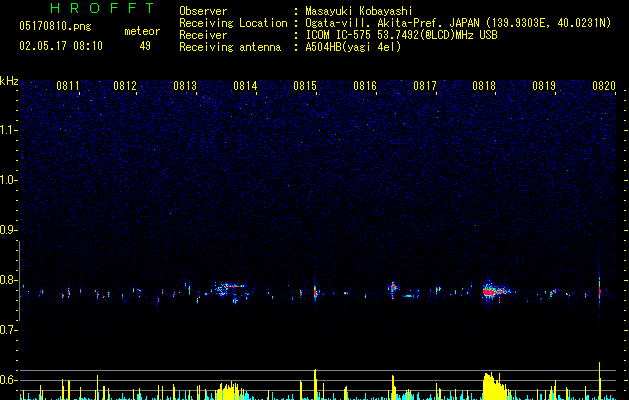Click the wide yellow power peak below 0818
This screenshot has width=629, height=400.
tap(495, 386)
